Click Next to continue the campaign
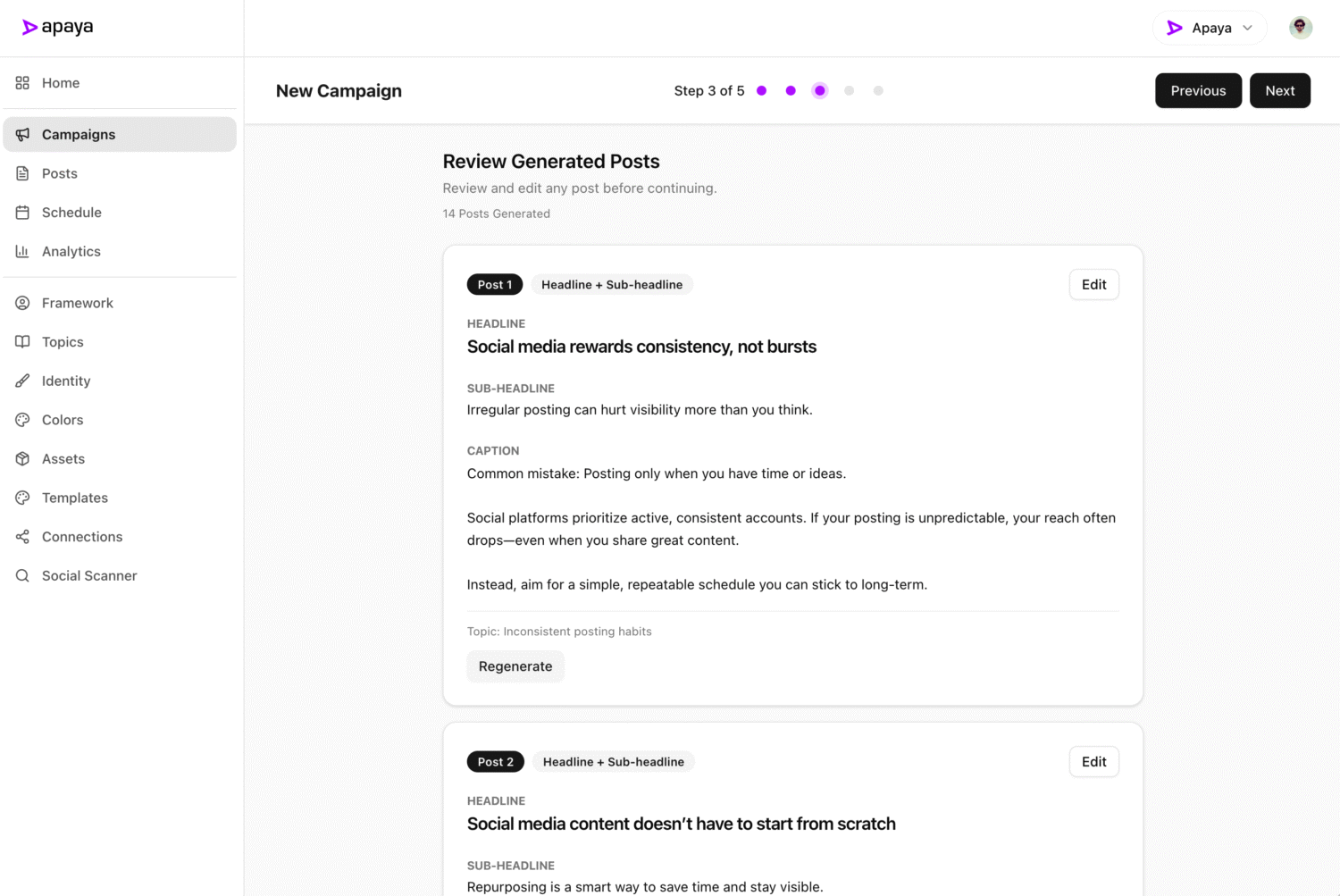1340x896 pixels. (1279, 90)
